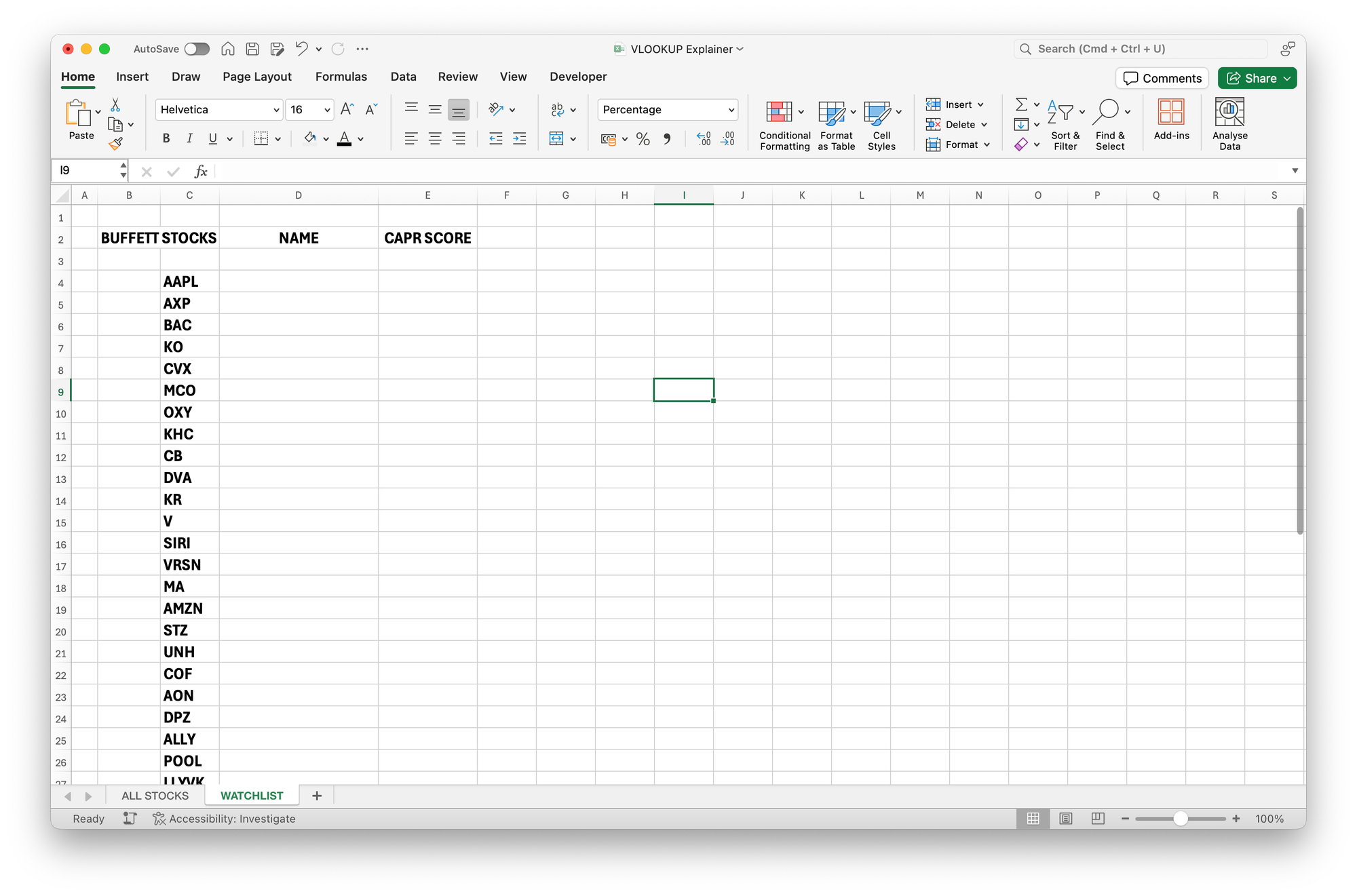
Task: Open the Comments button
Action: [x=1162, y=78]
